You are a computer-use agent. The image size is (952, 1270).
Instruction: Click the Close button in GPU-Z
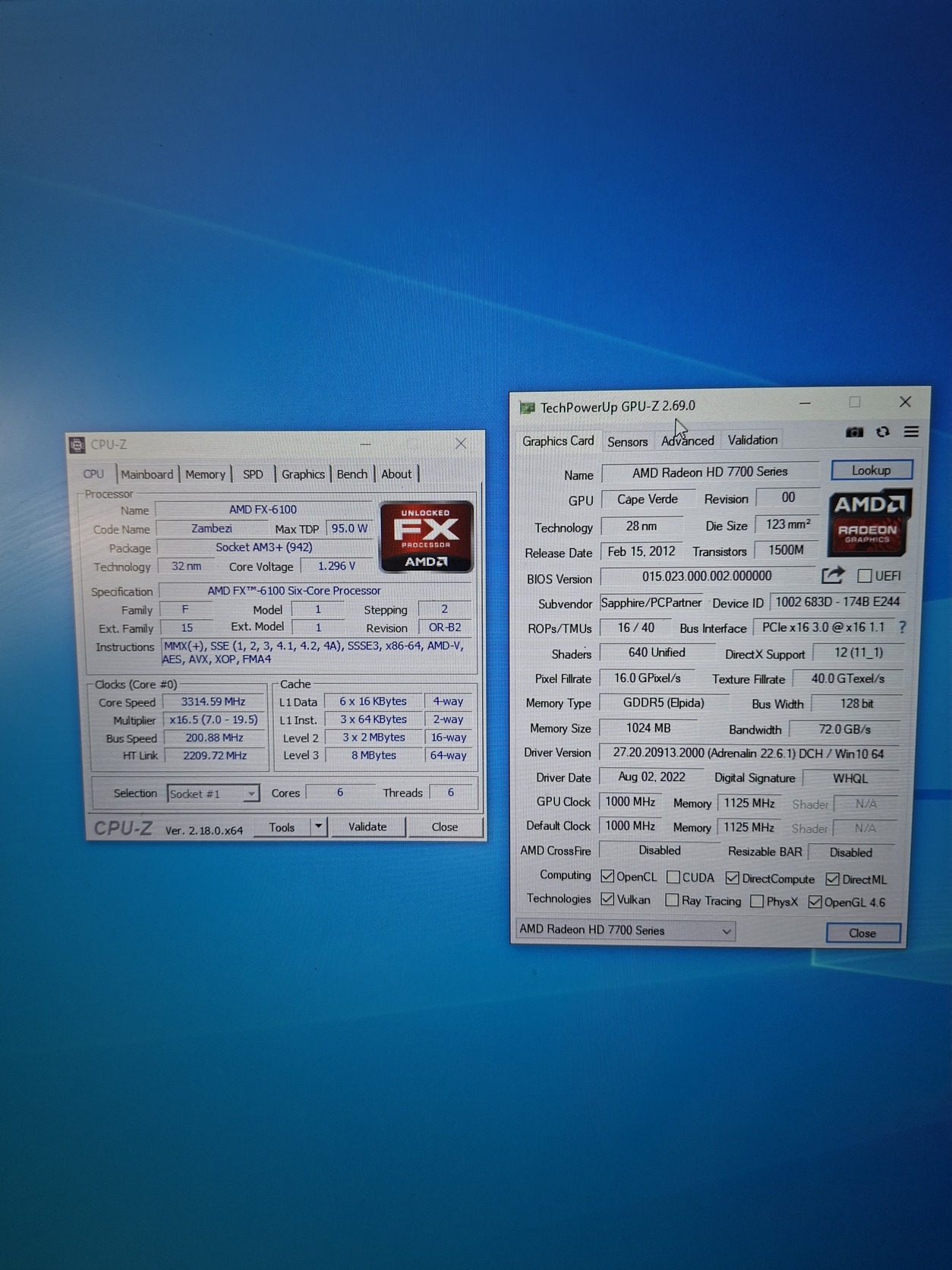tap(862, 933)
